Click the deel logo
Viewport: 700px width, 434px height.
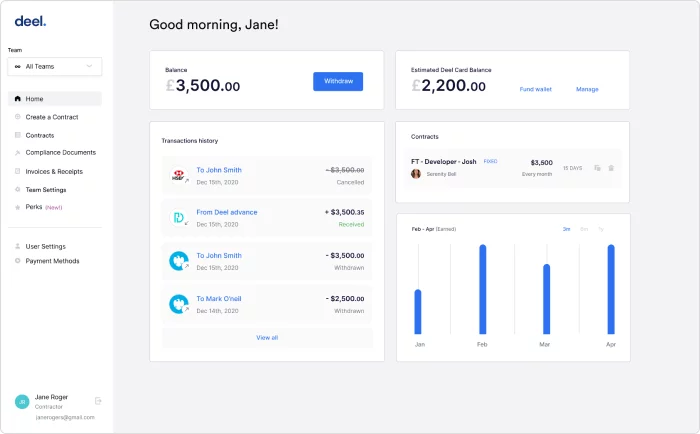pyautogui.click(x=30, y=21)
